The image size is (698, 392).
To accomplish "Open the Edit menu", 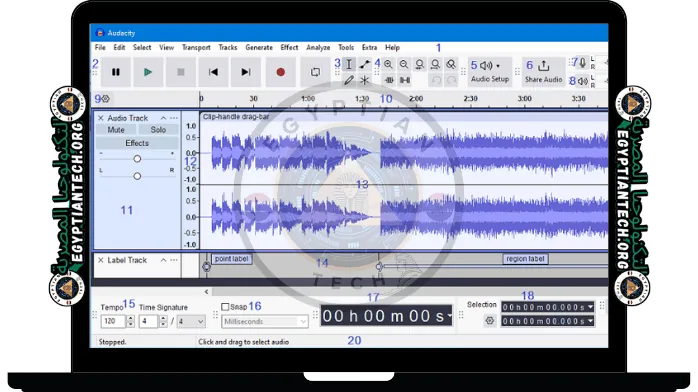I will (x=119, y=47).
